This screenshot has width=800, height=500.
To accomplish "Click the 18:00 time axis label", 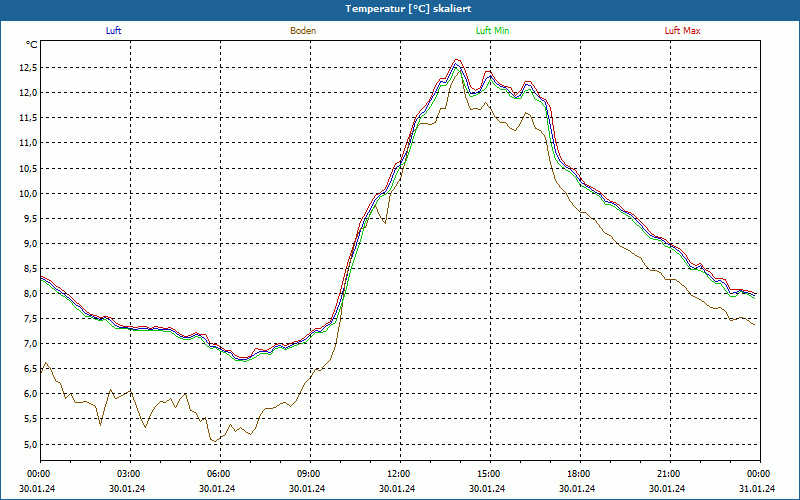I will coord(580,474).
